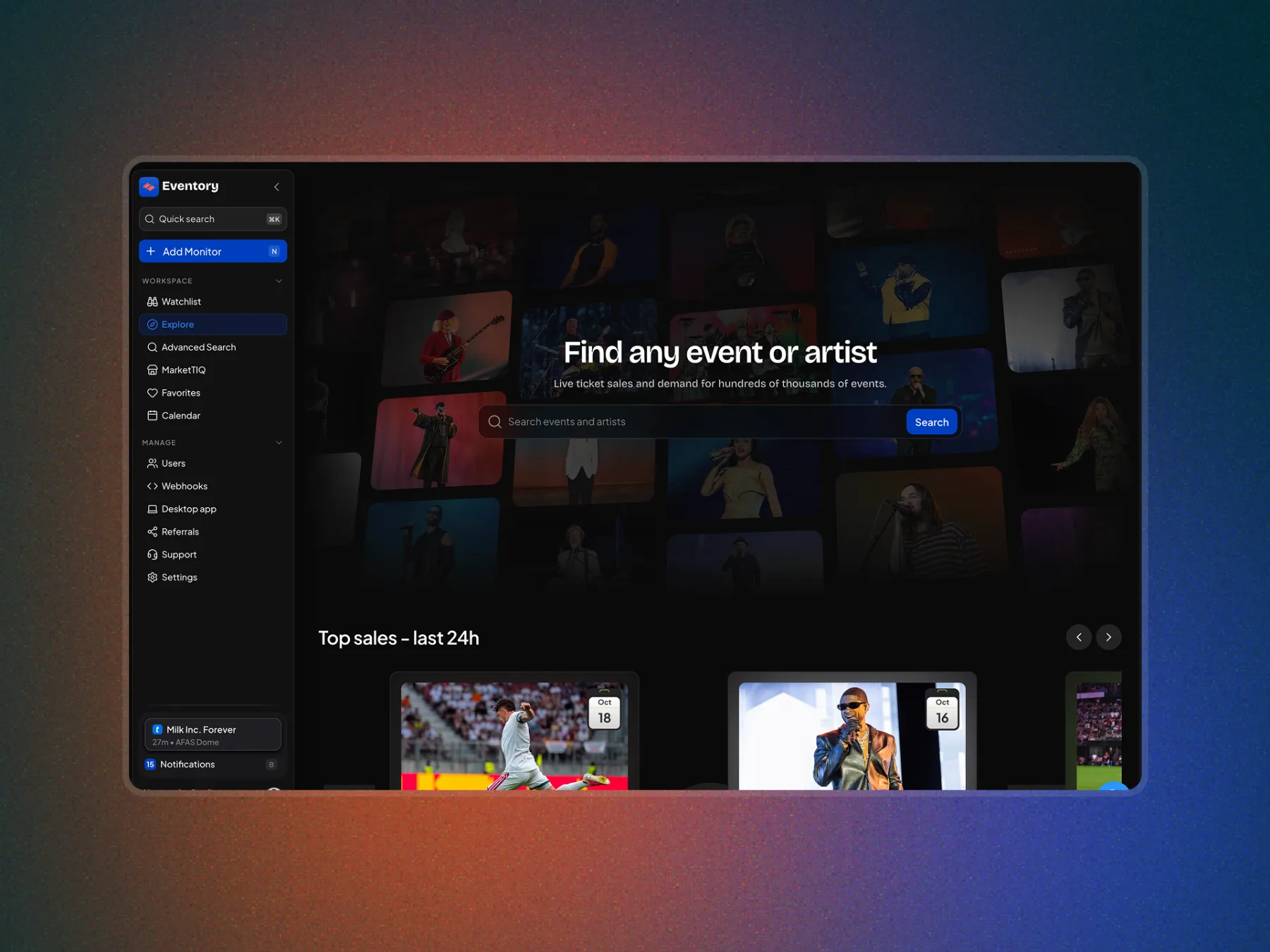Open Webhooks with the code brackets icon
The width and height of the screenshot is (1270, 952).
click(x=152, y=487)
